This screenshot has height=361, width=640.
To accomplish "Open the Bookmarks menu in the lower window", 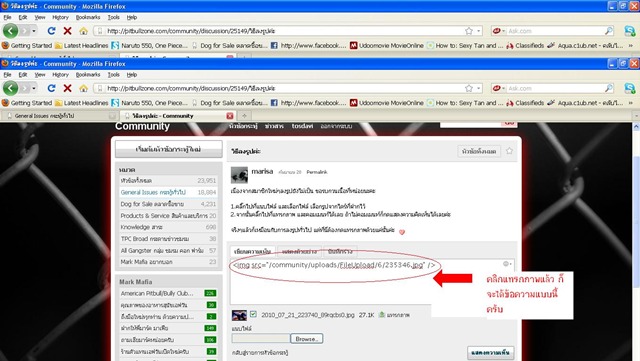I will (x=88, y=75).
